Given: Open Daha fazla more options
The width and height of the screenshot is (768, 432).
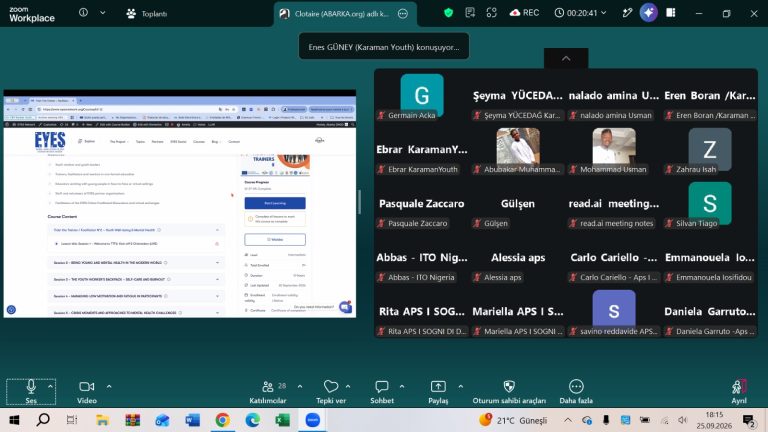Looking at the screenshot, I should pos(576,392).
